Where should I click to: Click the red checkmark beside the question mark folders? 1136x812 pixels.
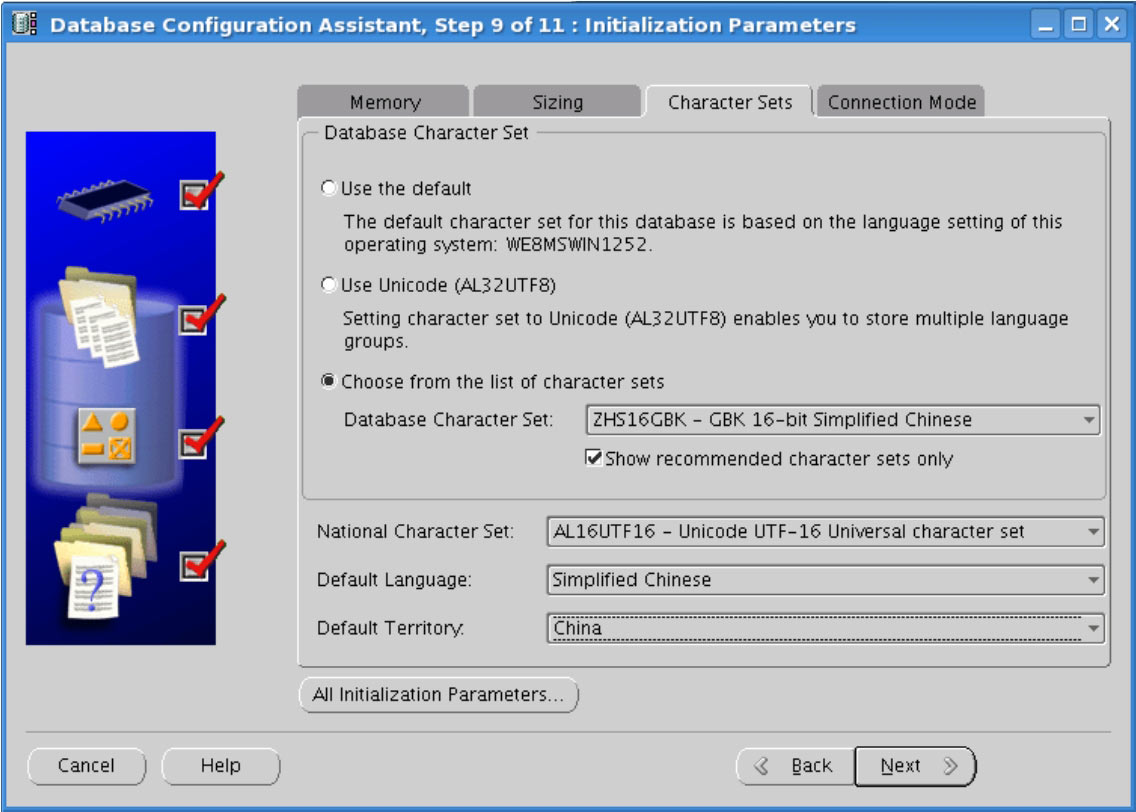click(196, 565)
